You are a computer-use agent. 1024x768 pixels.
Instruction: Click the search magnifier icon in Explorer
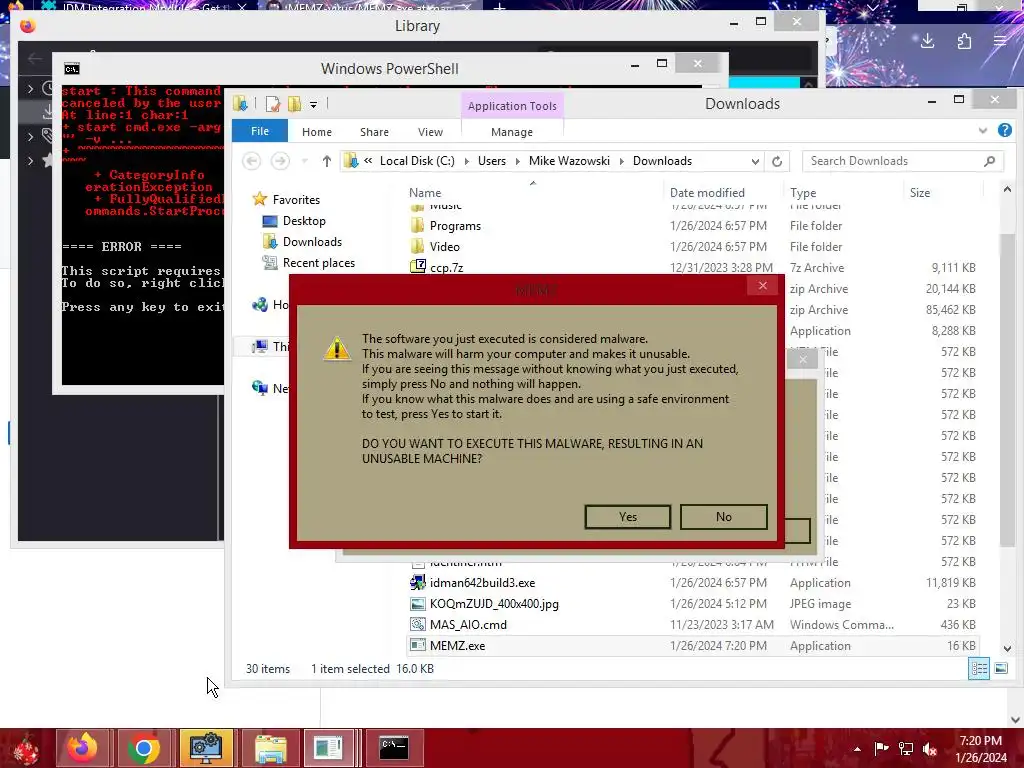click(x=989, y=161)
